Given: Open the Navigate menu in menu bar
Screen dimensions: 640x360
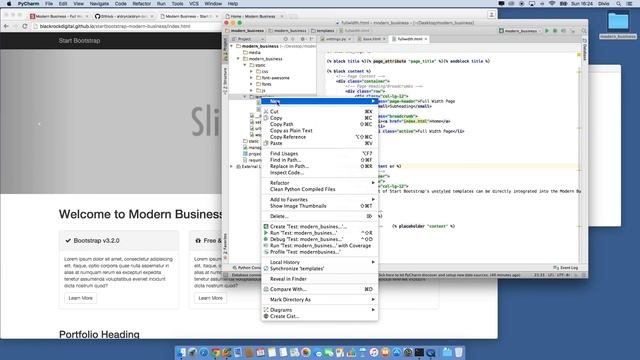Looking at the screenshot, I should coord(99,4).
